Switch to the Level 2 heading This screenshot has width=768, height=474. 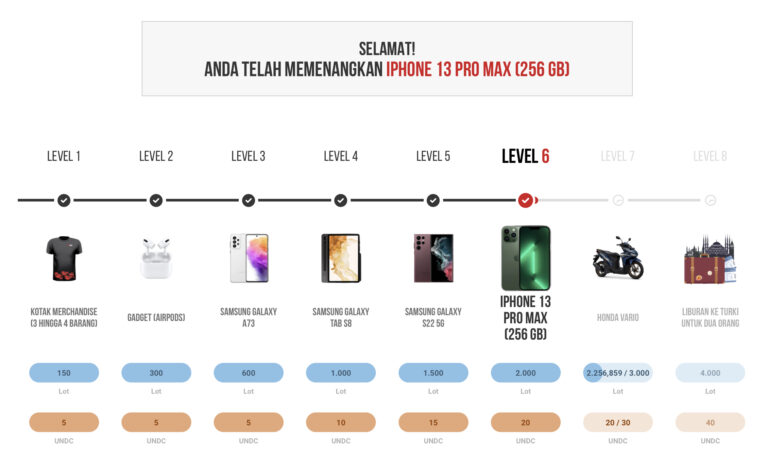(x=156, y=156)
